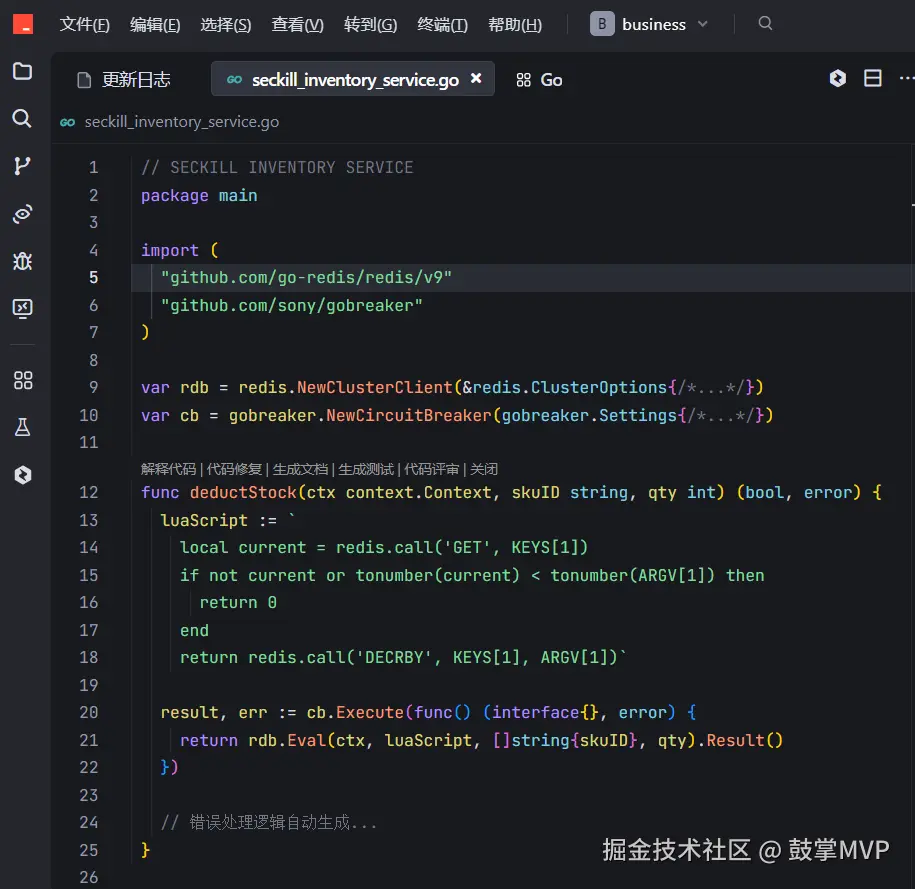Click the 'return 0' Lua line
Screen dimensions: 915x889
click(x=238, y=602)
